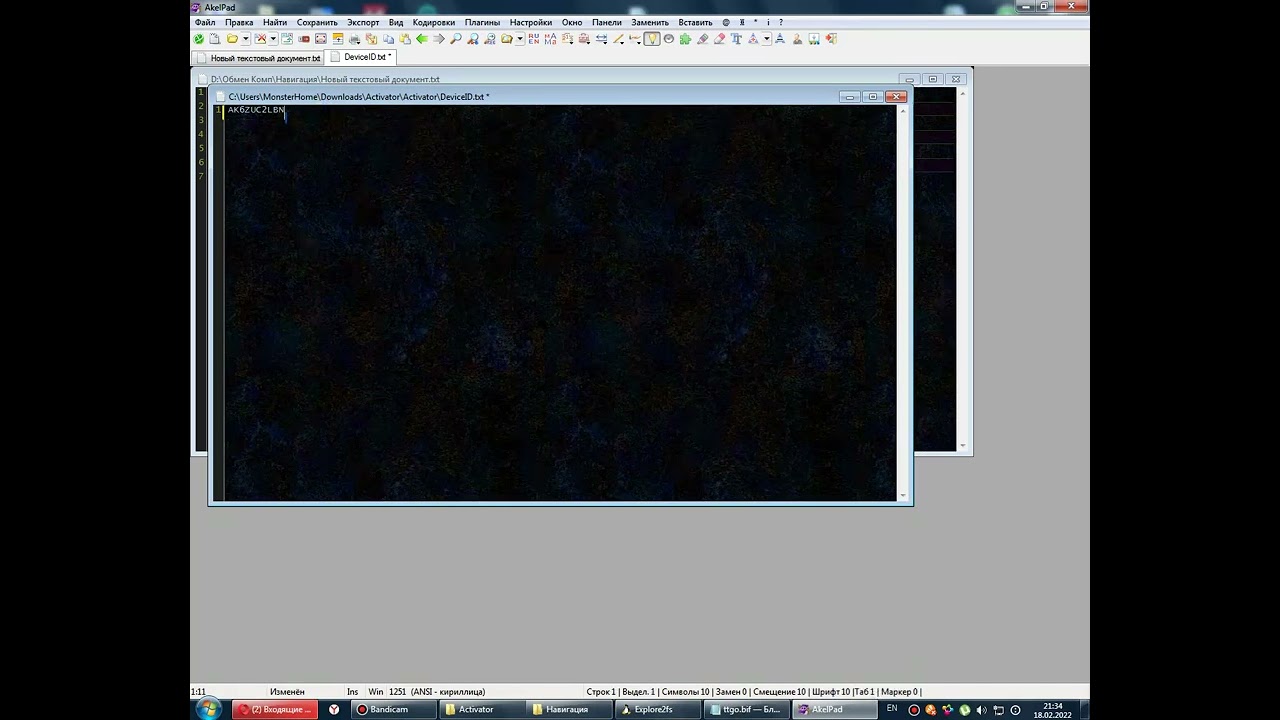The image size is (1280, 720).
Task: Click the EN language indicator in taskbar
Action: pos(892,709)
